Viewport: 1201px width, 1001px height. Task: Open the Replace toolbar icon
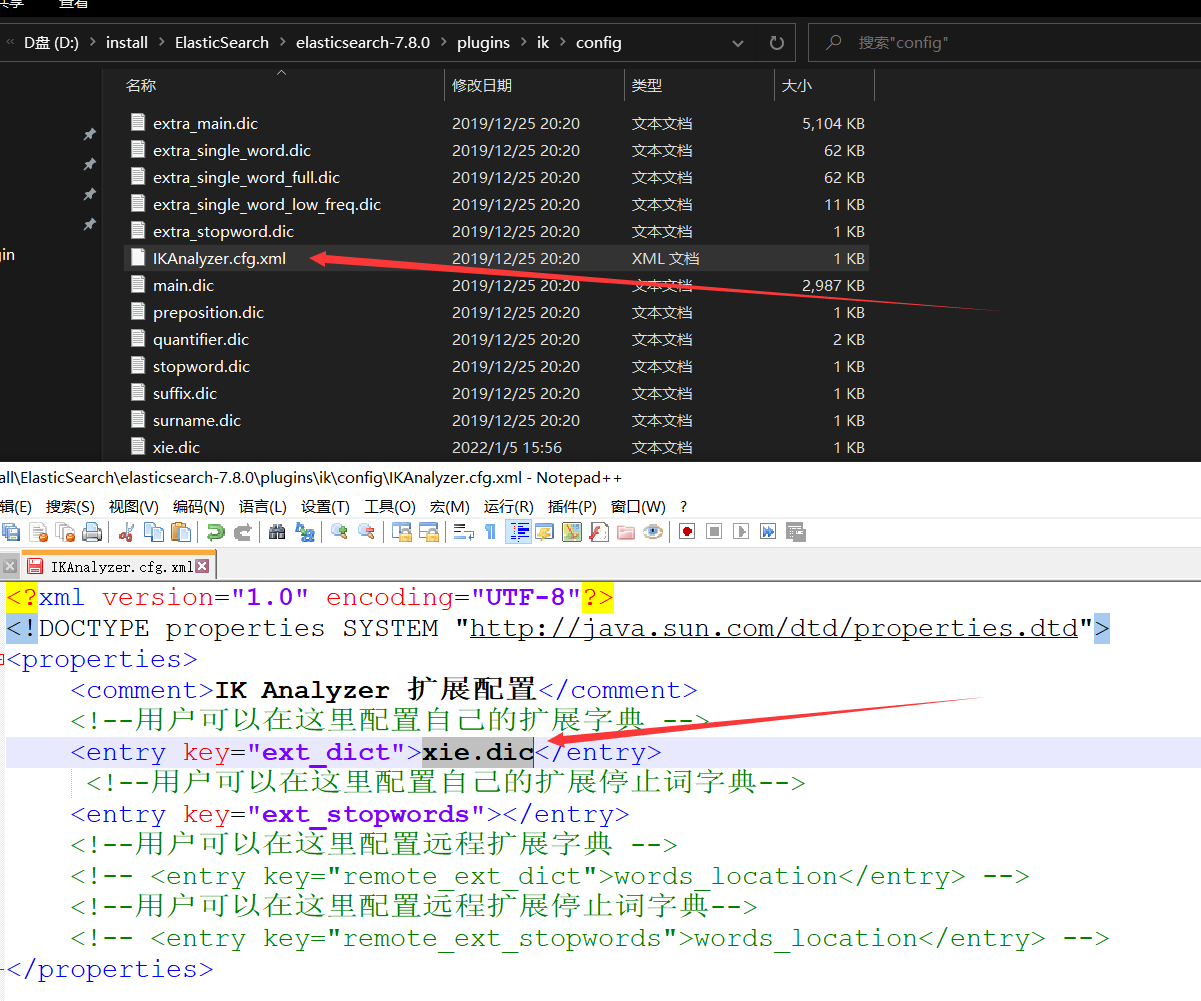point(304,532)
